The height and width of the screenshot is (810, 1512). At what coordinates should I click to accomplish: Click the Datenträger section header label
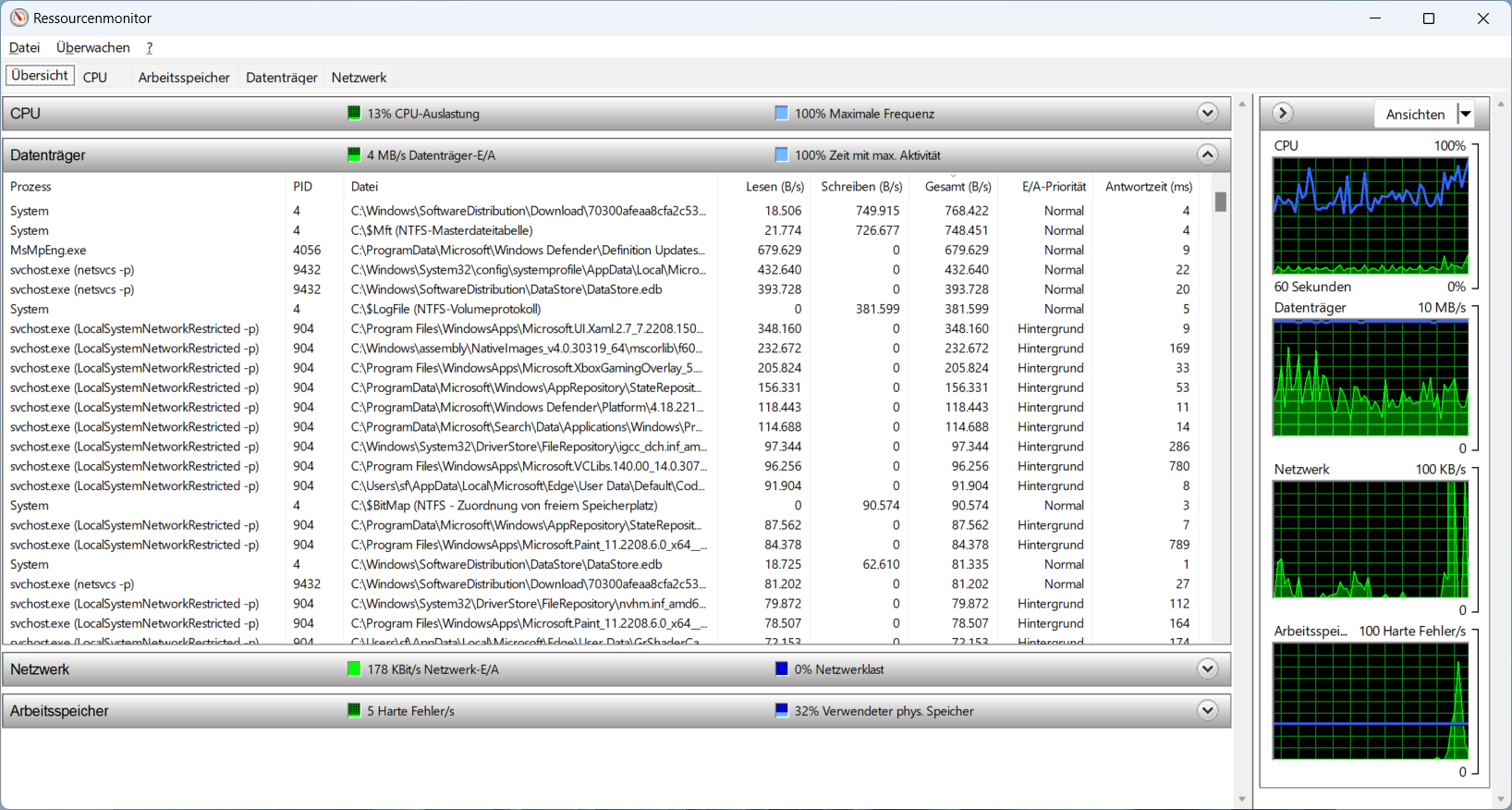(48, 154)
